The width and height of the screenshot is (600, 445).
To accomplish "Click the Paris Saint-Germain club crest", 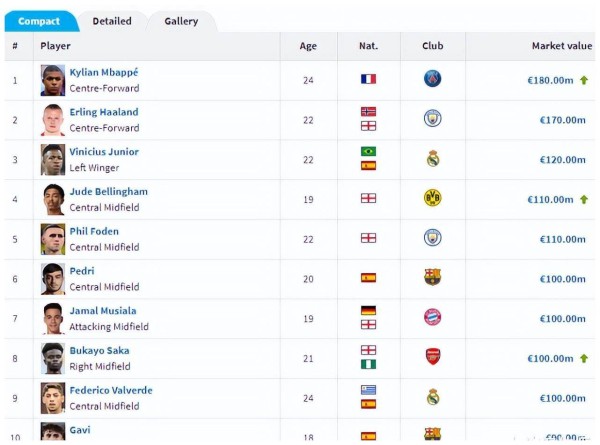I will pyautogui.click(x=432, y=79).
